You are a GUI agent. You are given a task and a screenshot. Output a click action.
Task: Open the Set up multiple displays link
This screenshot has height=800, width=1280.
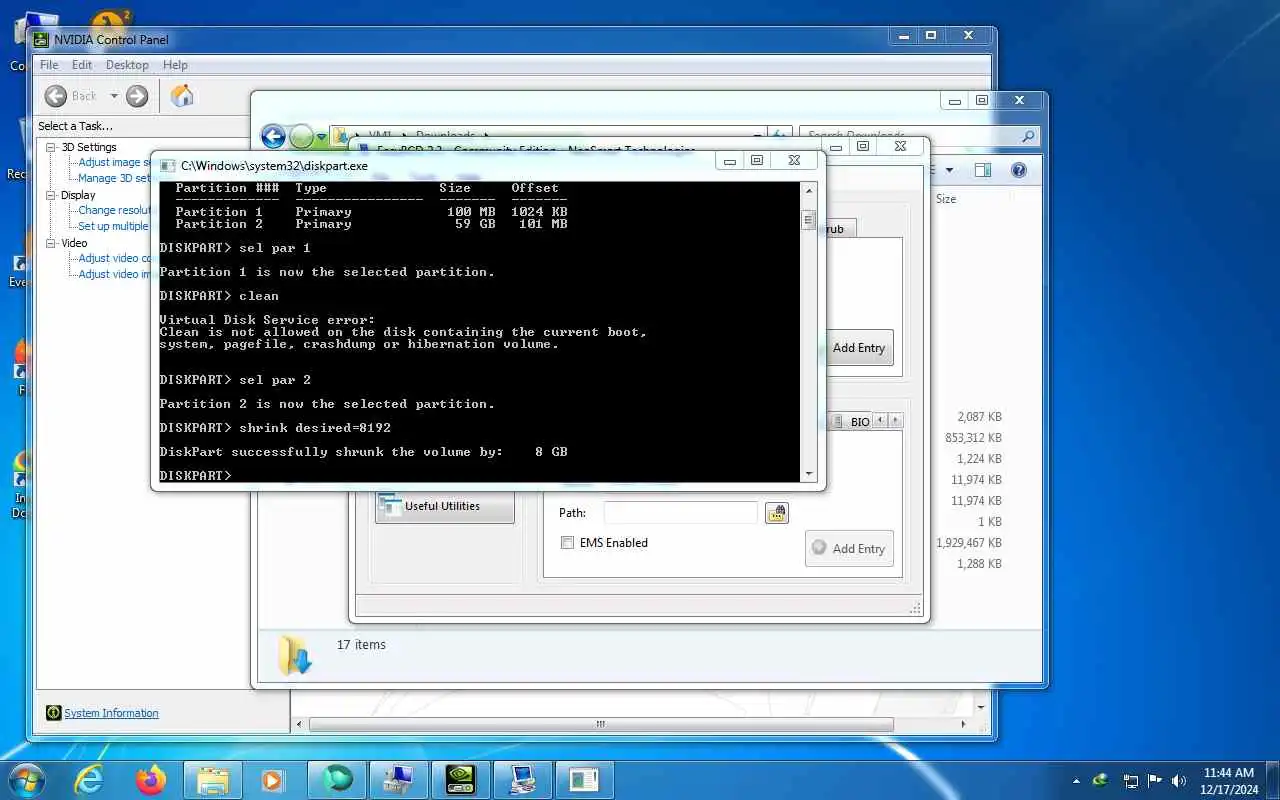(114, 226)
